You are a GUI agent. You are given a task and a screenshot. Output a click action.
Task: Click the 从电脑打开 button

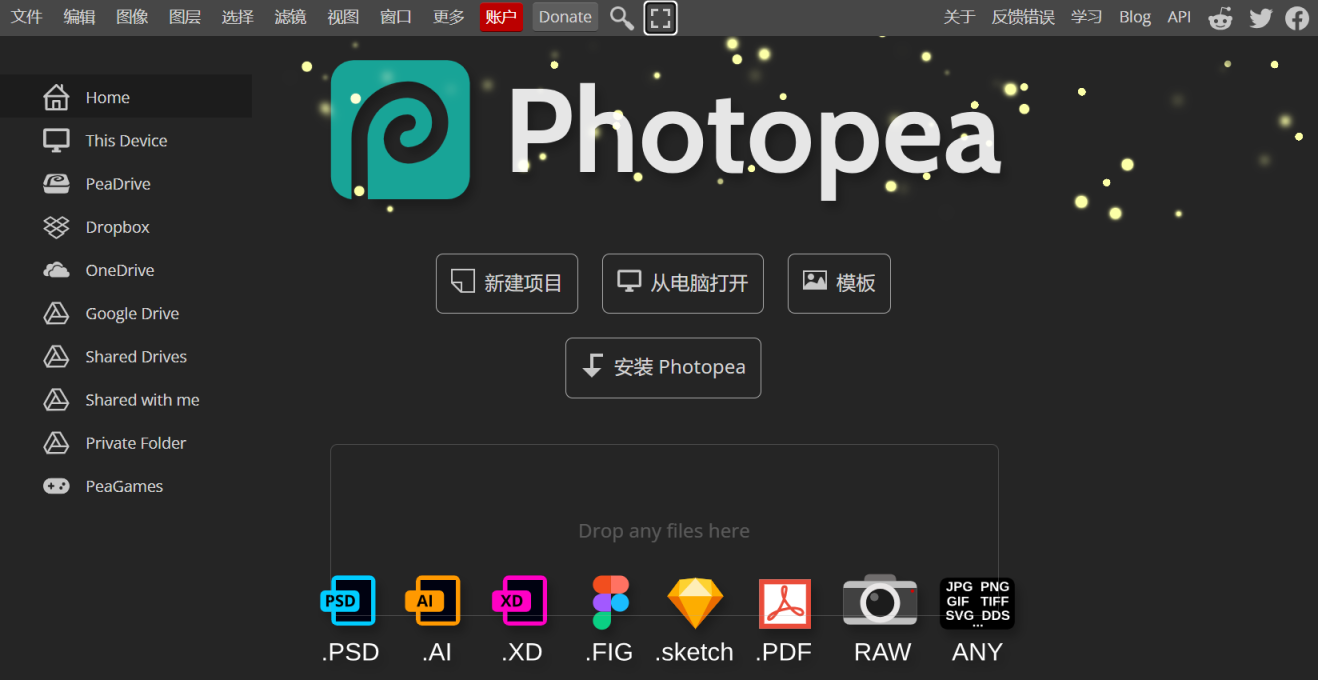[x=682, y=283]
